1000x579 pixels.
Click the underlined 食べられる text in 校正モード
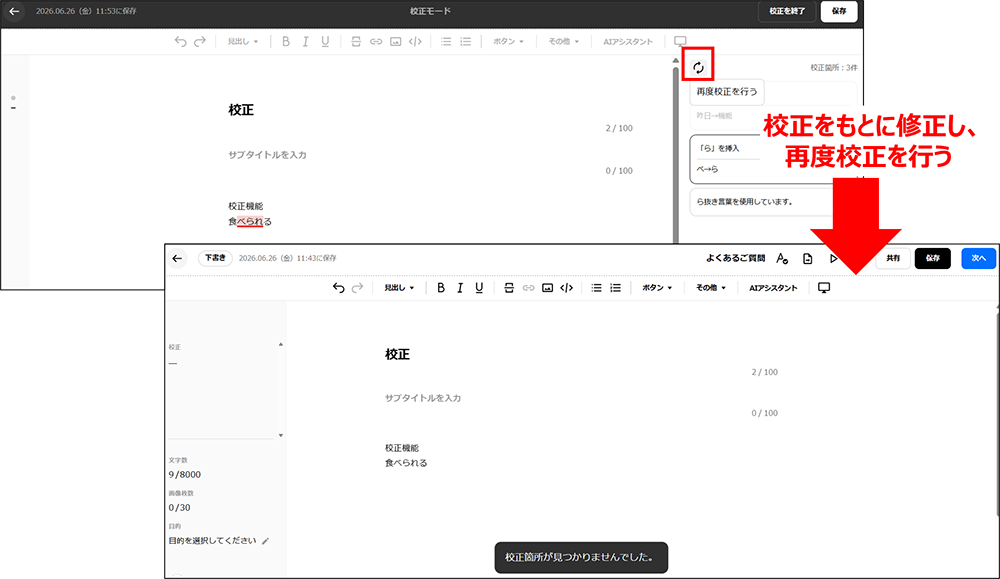tap(250, 222)
